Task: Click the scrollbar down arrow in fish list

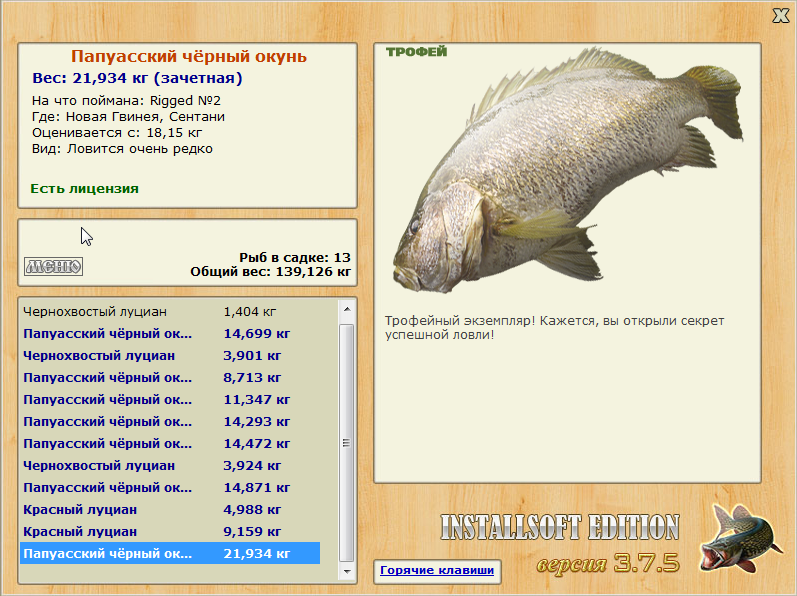Action: pos(347,571)
